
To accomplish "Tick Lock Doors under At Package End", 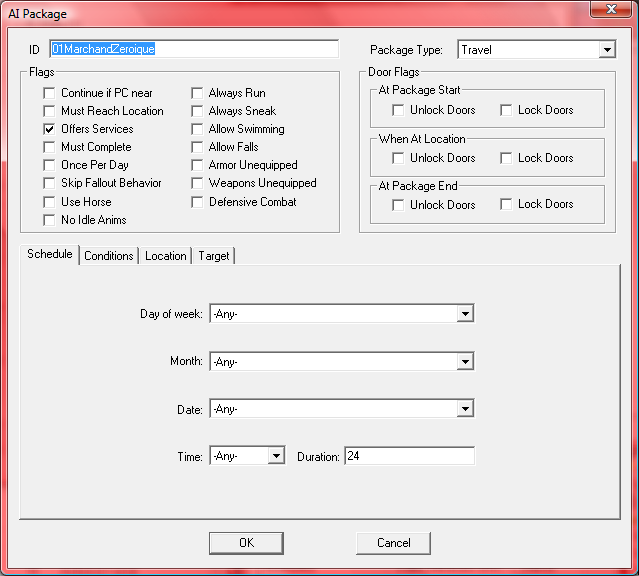I will point(507,205).
